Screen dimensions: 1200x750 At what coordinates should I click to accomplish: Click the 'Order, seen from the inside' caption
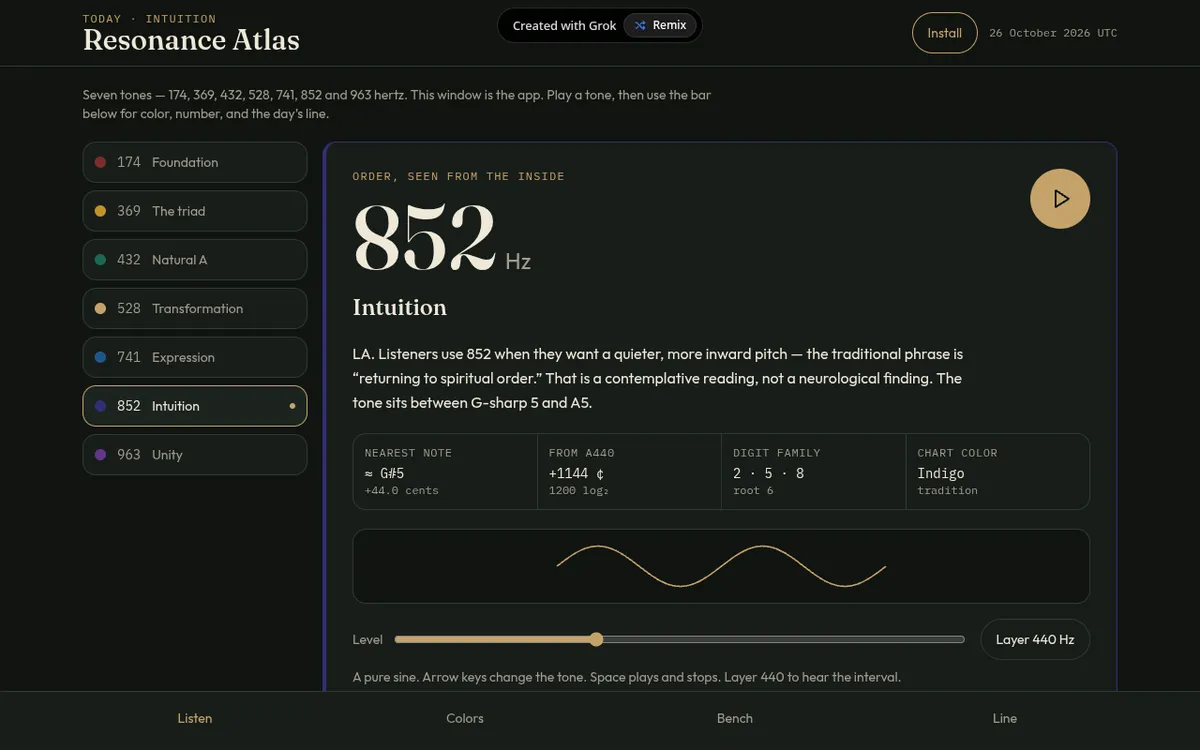(x=458, y=176)
